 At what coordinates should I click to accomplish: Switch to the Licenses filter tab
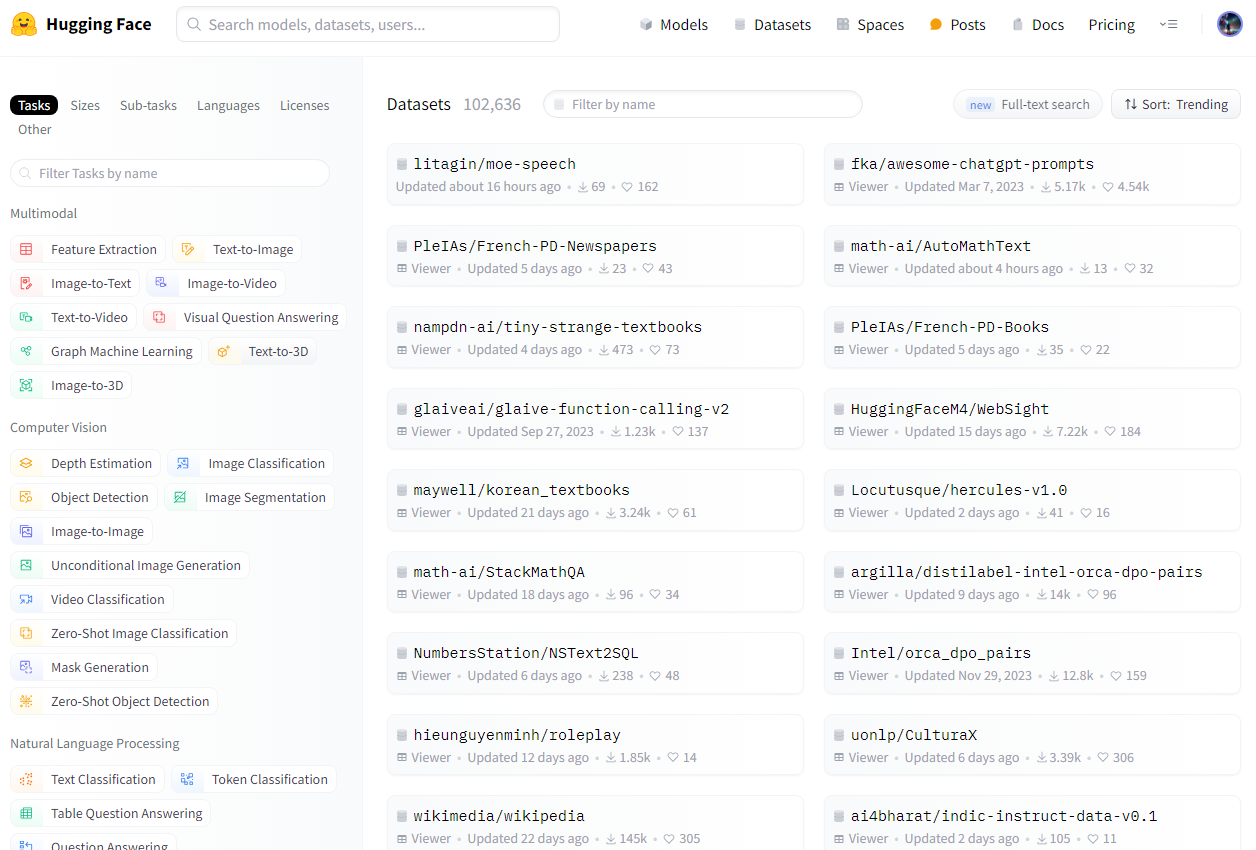tap(305, 106)
